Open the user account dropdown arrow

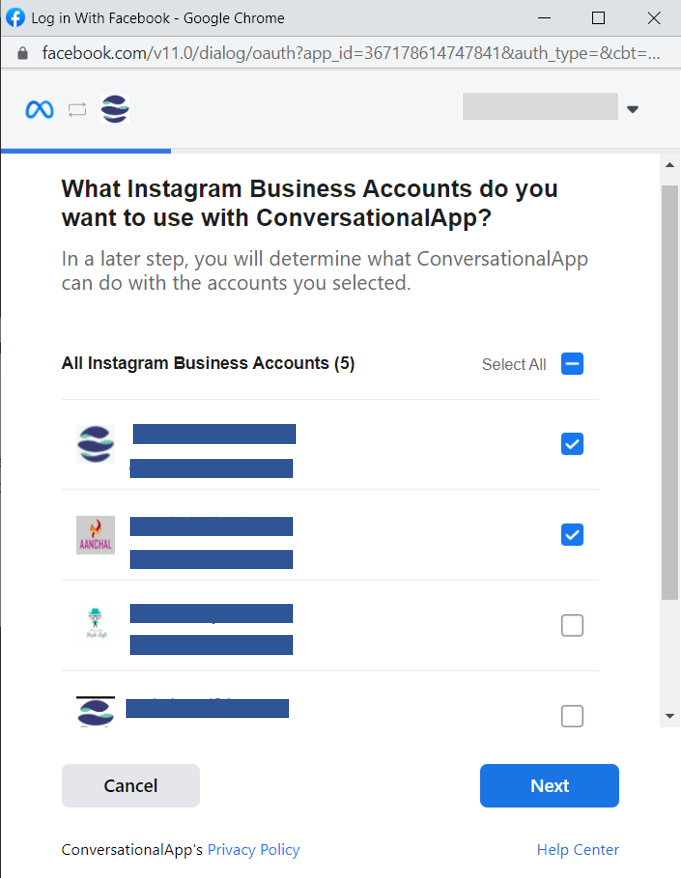[632, 109]
